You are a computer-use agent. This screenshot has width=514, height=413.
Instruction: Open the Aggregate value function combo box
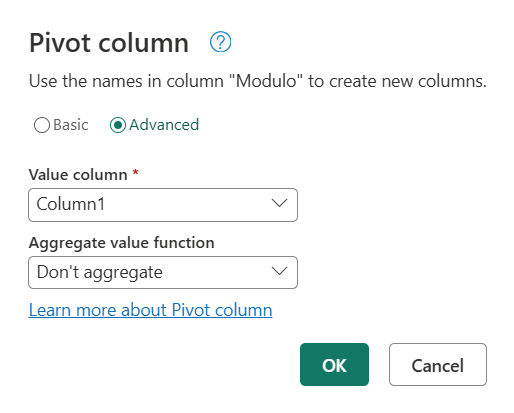click(163, 272)
